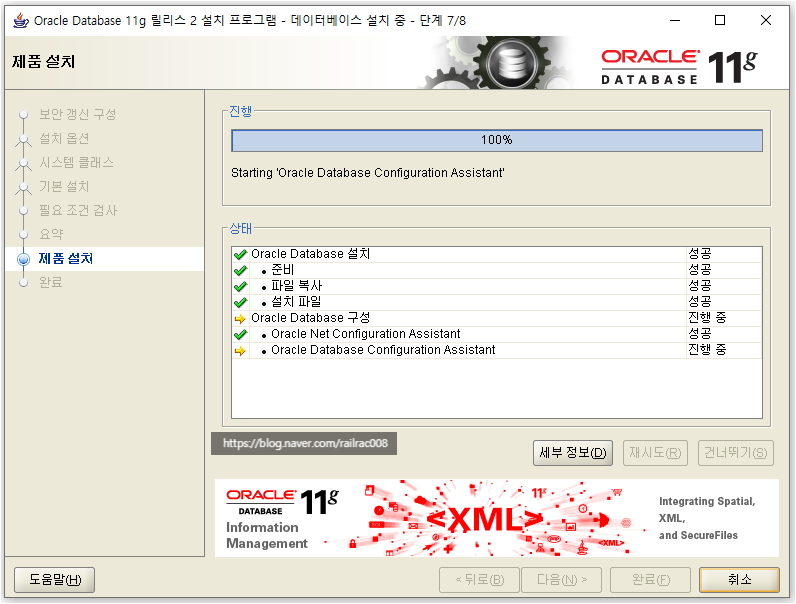Image resolution: width=796 pixels, height=604 pixels.
Task: Click the check beside Oracle Net Configuration Assistant
Action: click(241, 334)
